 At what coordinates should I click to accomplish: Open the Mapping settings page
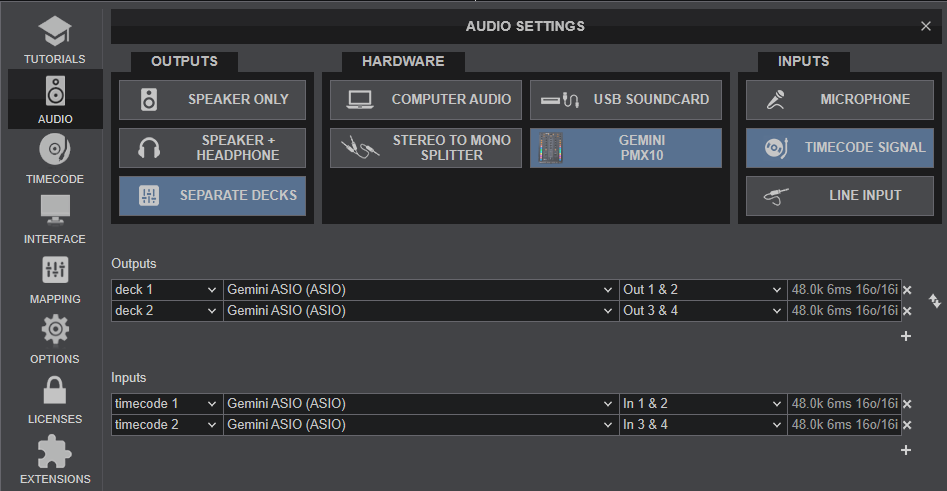[54, 280]
